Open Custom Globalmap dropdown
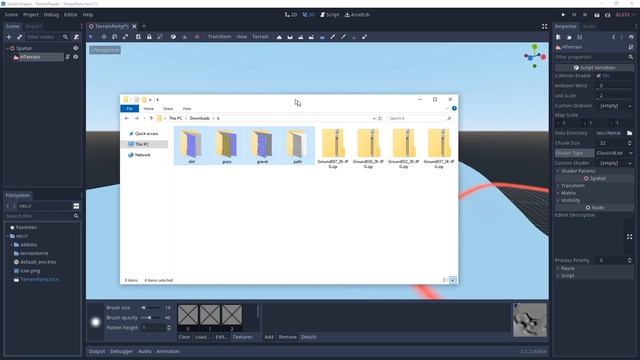640x360 pixels. click(615, 106)
